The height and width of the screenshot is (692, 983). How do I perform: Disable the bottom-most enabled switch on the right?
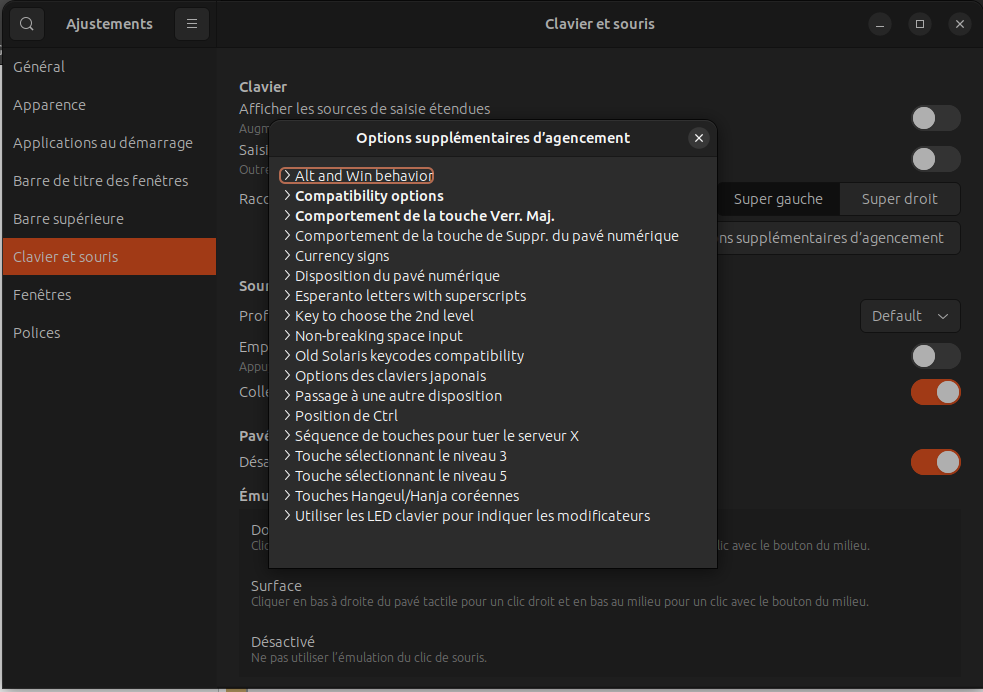tap(935, 462)
